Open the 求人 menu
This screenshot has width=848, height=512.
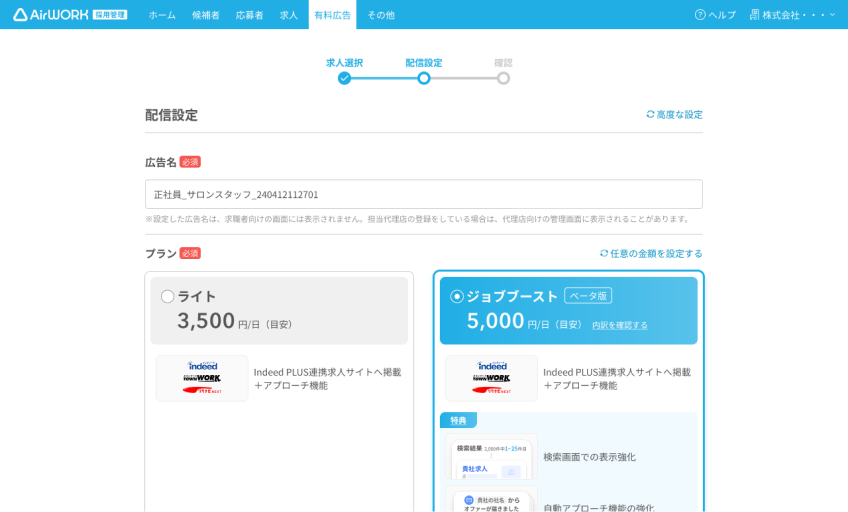289,15
